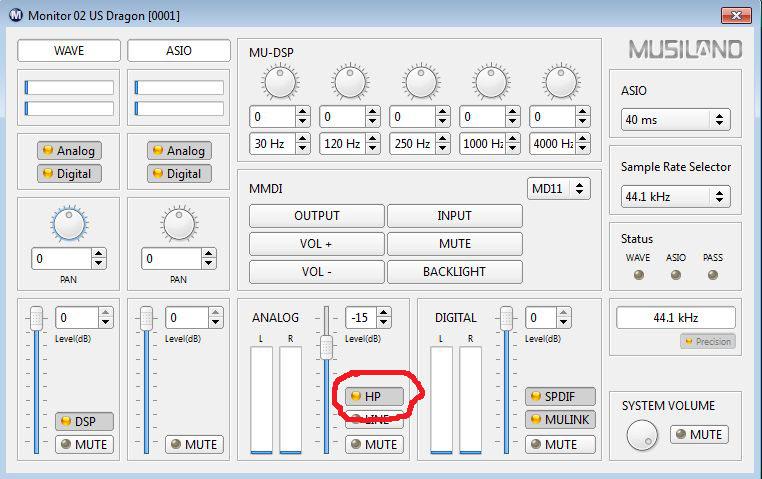
Task: Click the MMDI VOL - button
Action: (317, 272)
